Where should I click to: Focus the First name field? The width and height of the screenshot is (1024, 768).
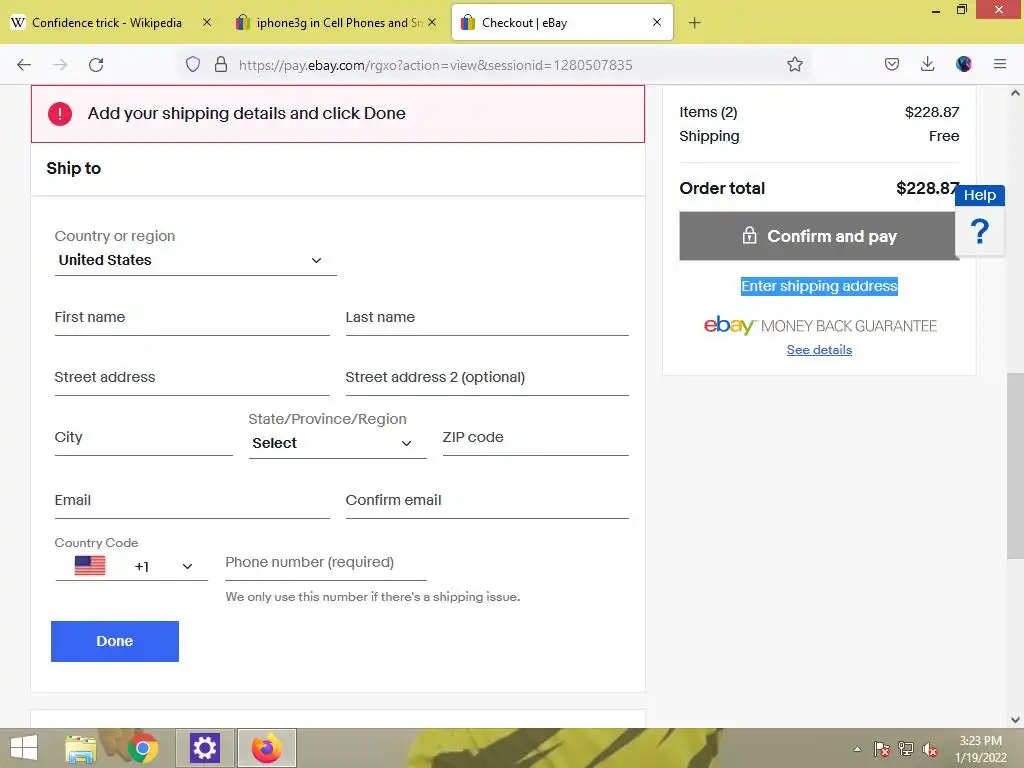tap(192, 317)
